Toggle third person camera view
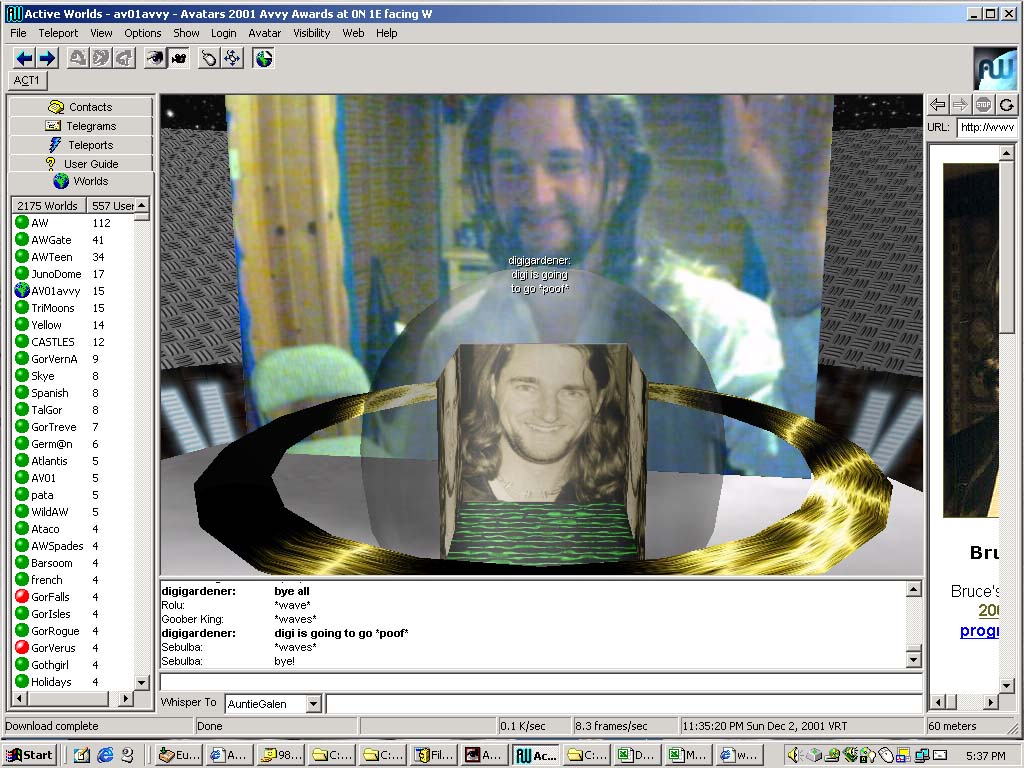Viewport: 1024px width, 768px height. tap(178, 58)
